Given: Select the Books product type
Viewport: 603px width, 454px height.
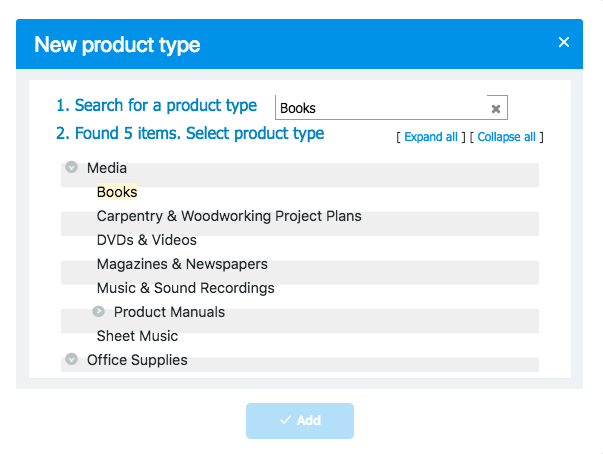Looking at the screenshot, I should tap(117, 192).
